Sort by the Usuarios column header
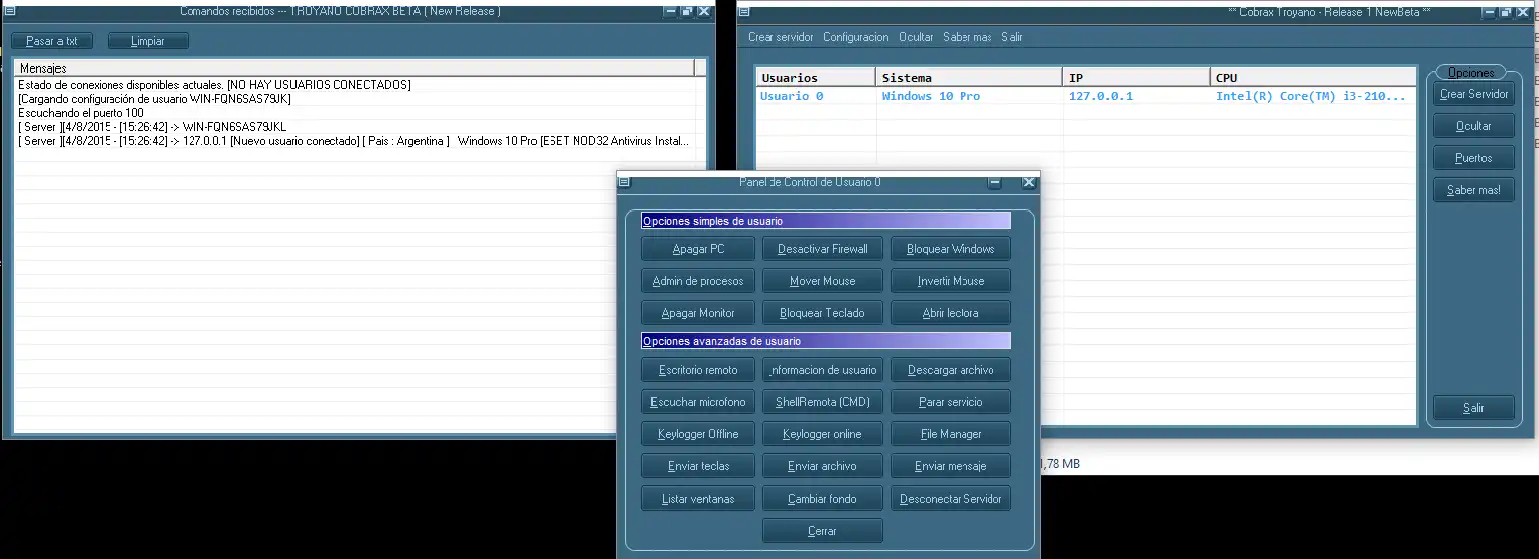Viewport: 1539px width, 559px height. pyautogui.click(x=815, y=77)
